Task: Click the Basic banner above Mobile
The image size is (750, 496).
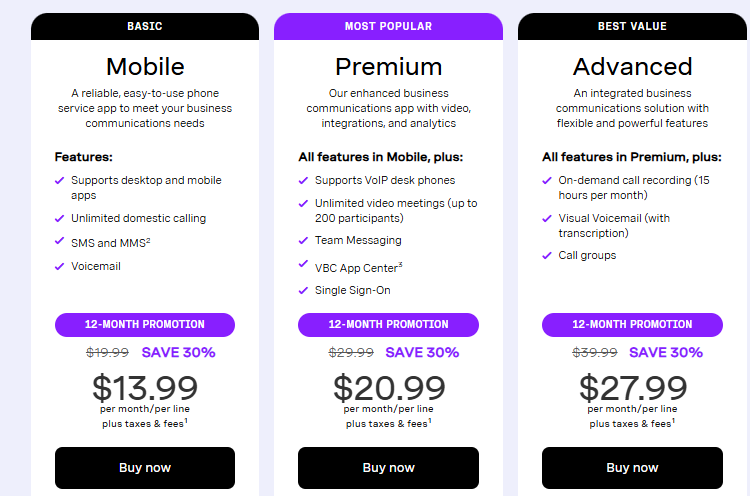Action: 145,26
